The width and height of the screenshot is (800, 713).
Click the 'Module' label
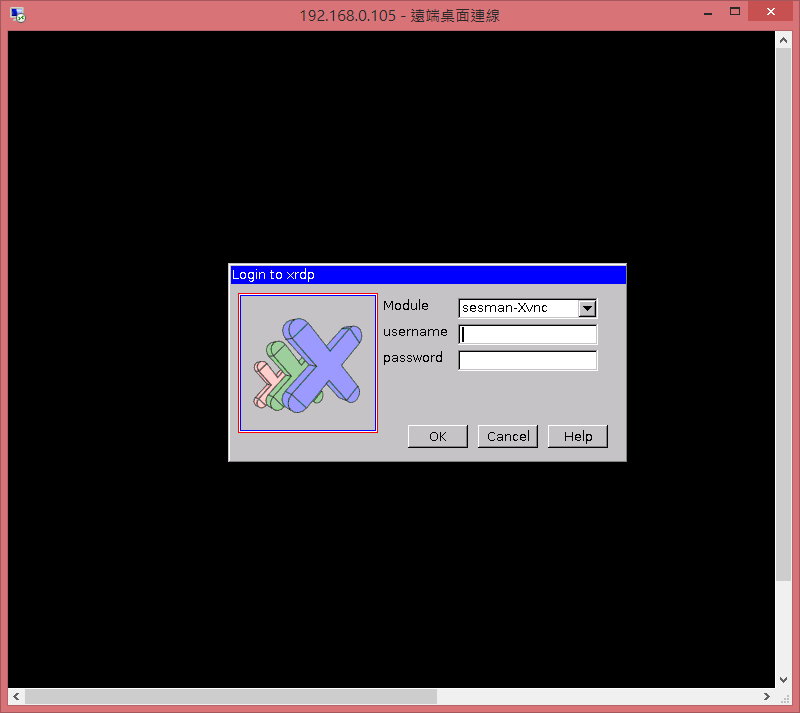(406, 305)
